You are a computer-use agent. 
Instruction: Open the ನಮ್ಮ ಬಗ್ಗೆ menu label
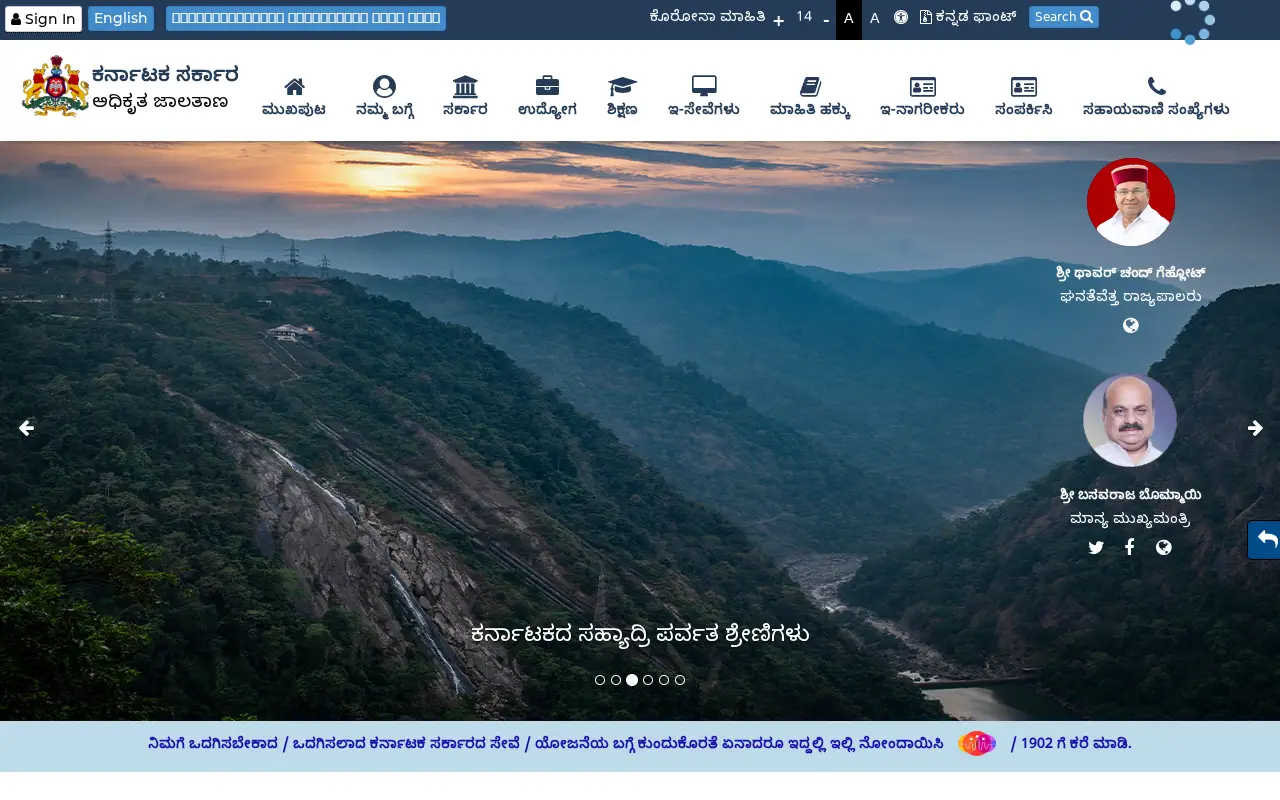(384, 110)
